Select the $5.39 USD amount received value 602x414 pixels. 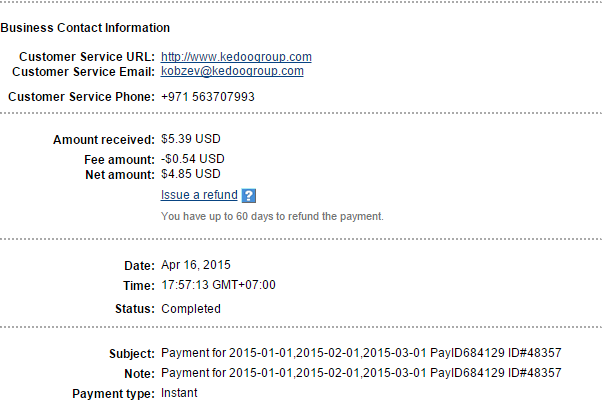[192, 140]
